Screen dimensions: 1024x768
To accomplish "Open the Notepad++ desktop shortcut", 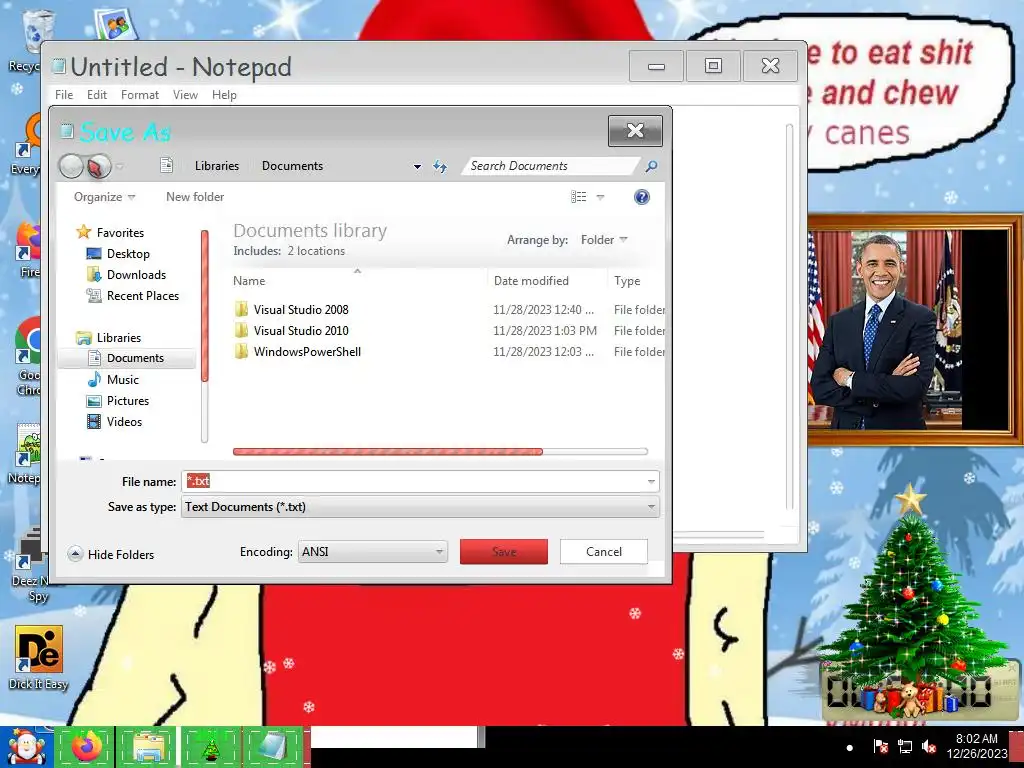I will (x=24, y=454).
